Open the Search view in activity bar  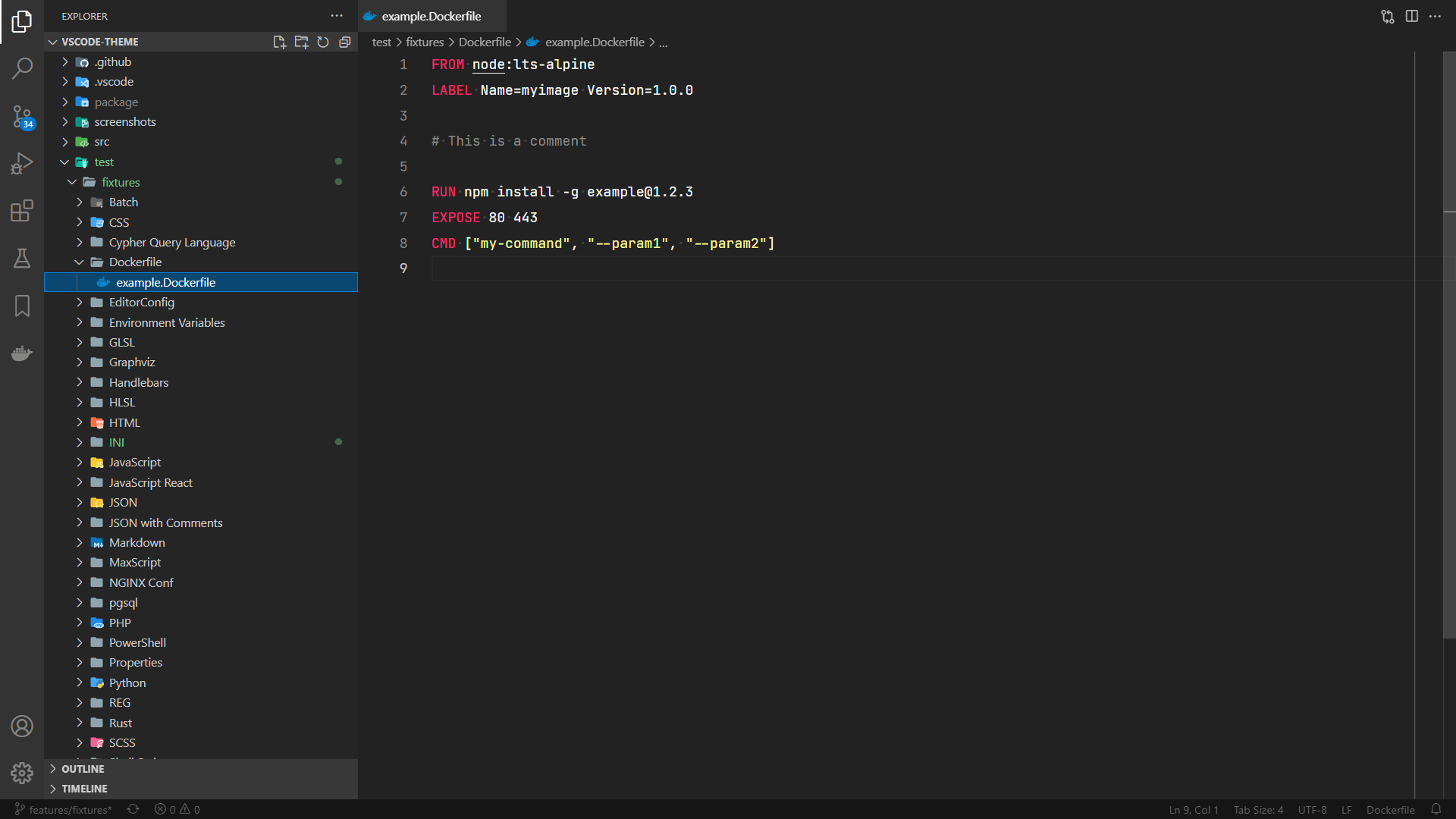pos(22,68)
